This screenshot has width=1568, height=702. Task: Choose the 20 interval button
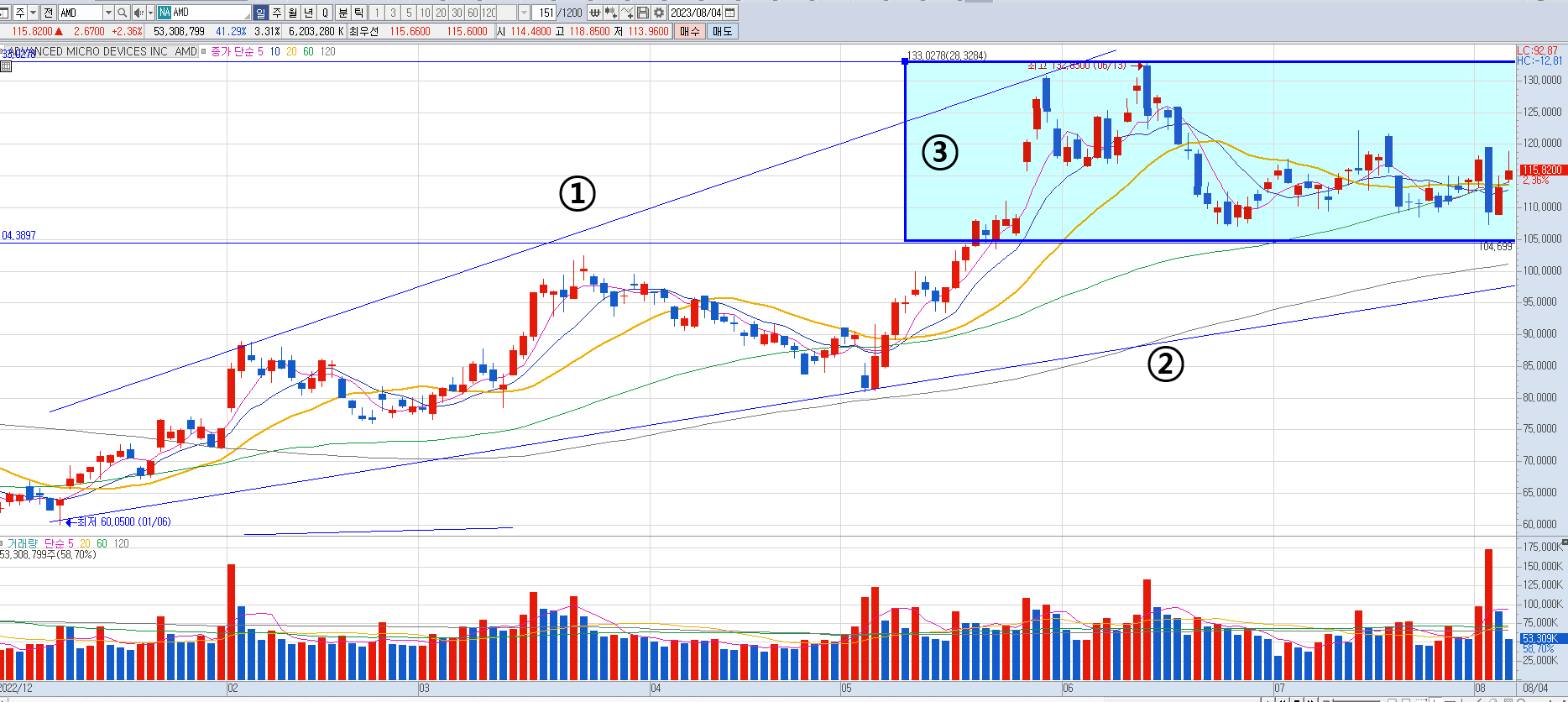coord(441,13)
